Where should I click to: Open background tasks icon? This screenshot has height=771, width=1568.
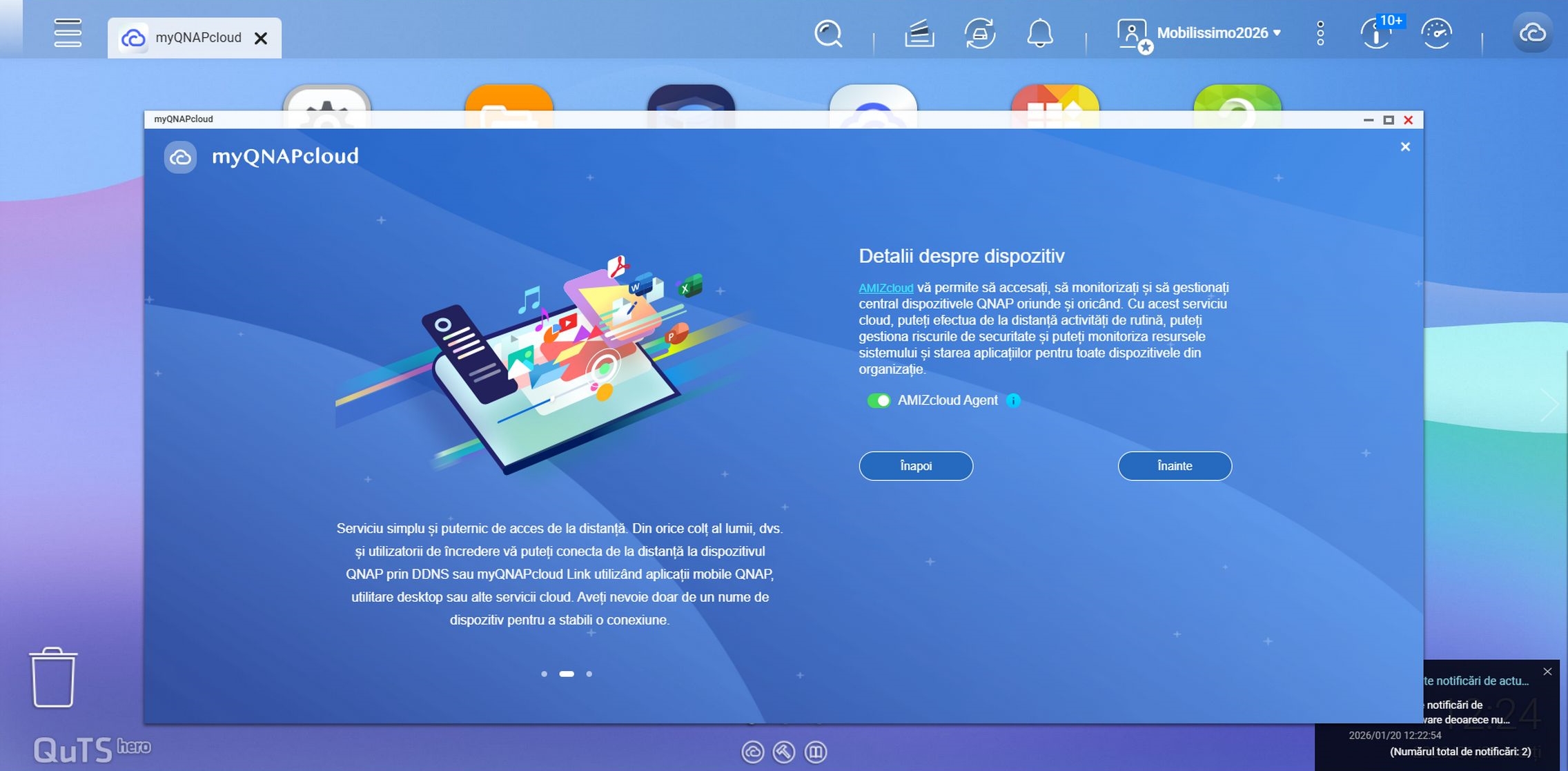click(x=919, y=33)
